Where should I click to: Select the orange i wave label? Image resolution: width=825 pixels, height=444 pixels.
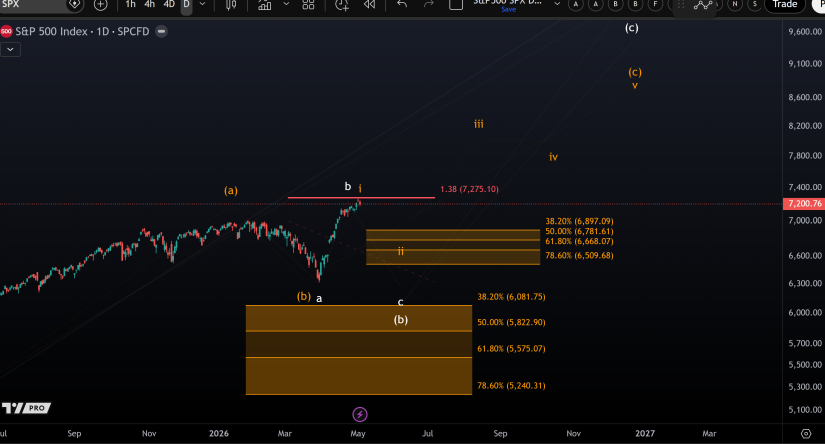360,188
